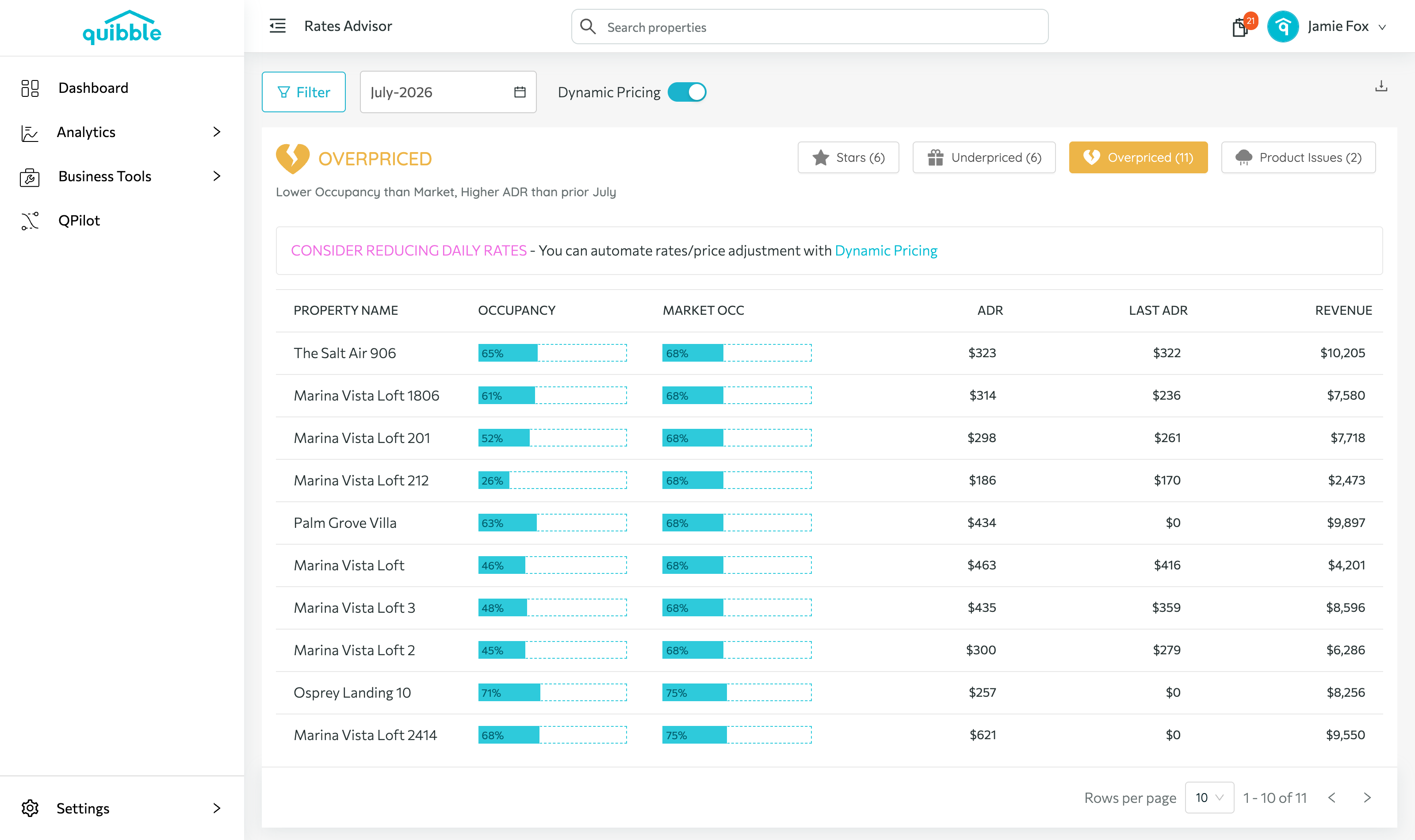
Task: Expand the Business Tools submenu chevron
Action: tap(217, 176)
